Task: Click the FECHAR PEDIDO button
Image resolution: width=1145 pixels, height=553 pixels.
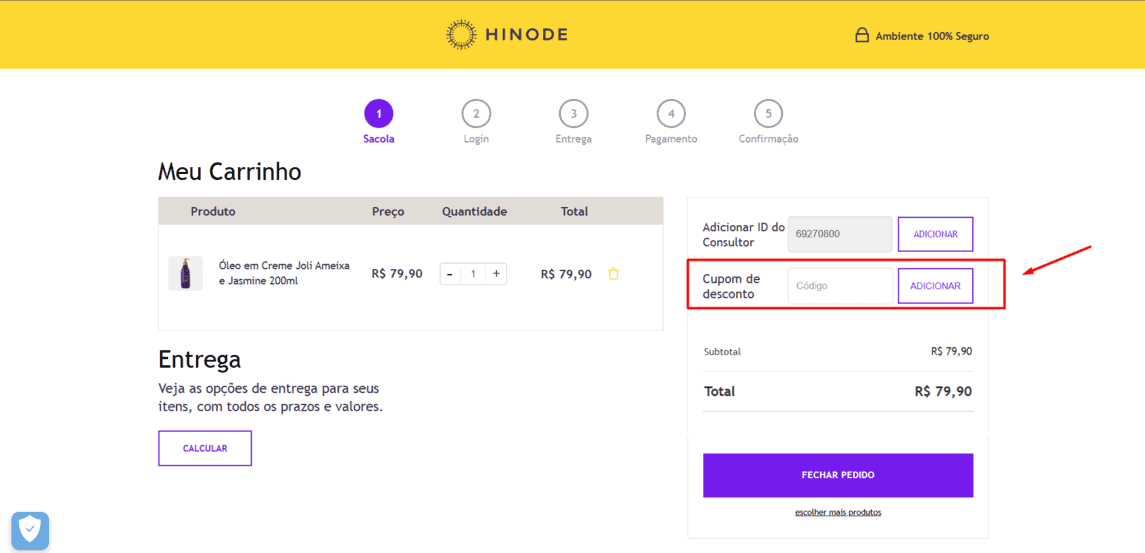Action: 838,475
